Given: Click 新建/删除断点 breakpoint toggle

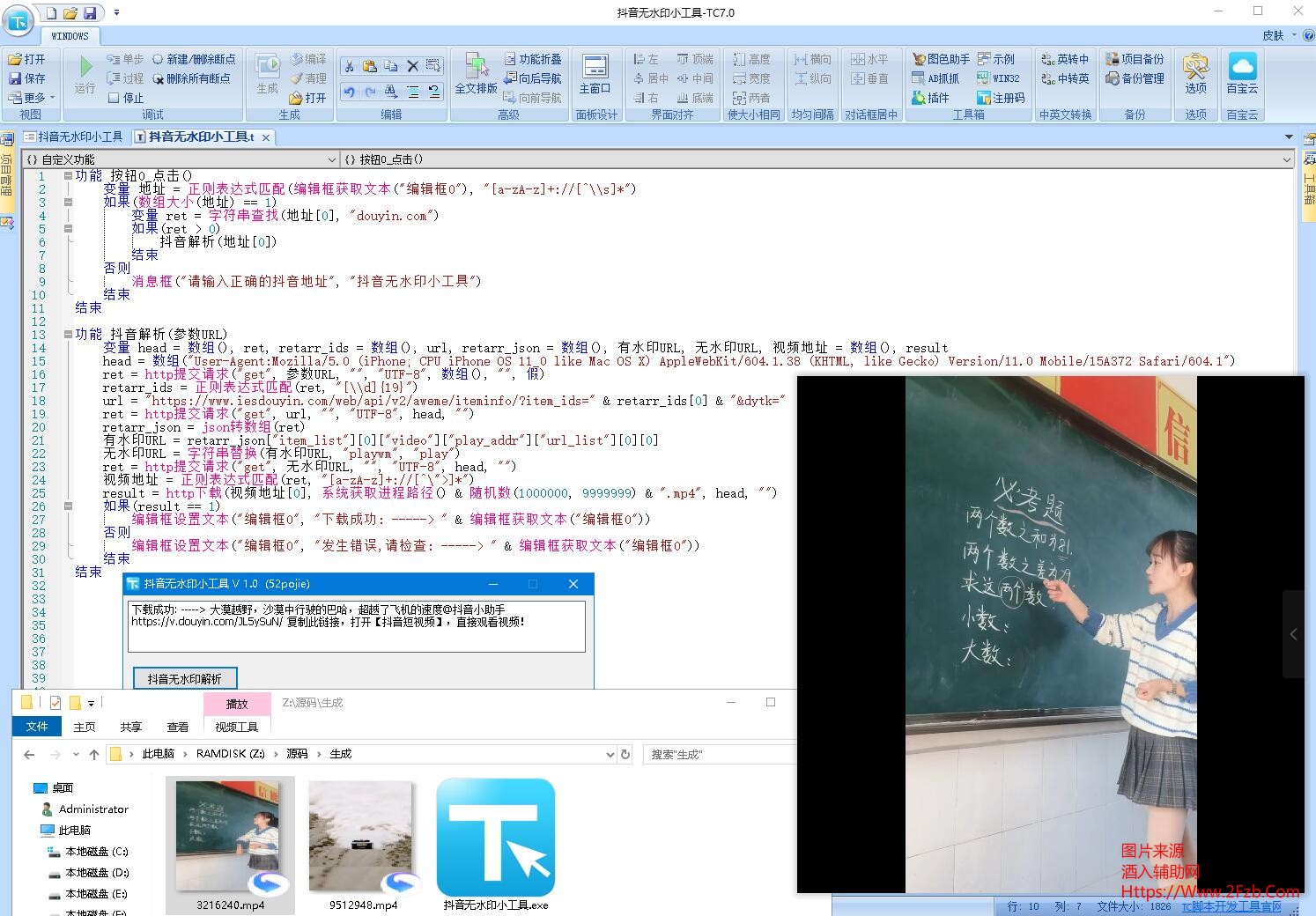Looking at the screenshot, I should (x=194, y=59).
